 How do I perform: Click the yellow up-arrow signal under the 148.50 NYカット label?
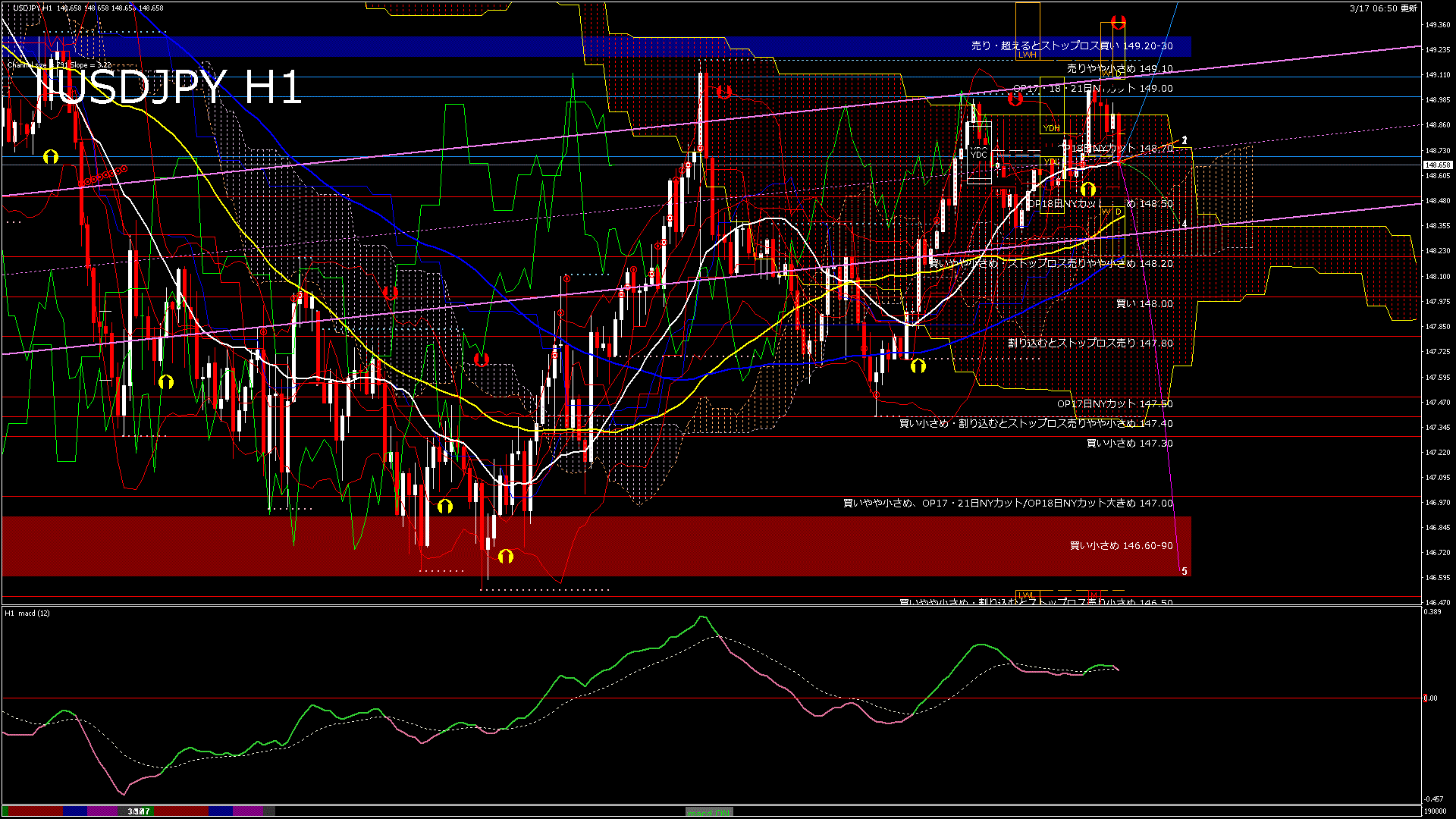[x=1088, y=189]
